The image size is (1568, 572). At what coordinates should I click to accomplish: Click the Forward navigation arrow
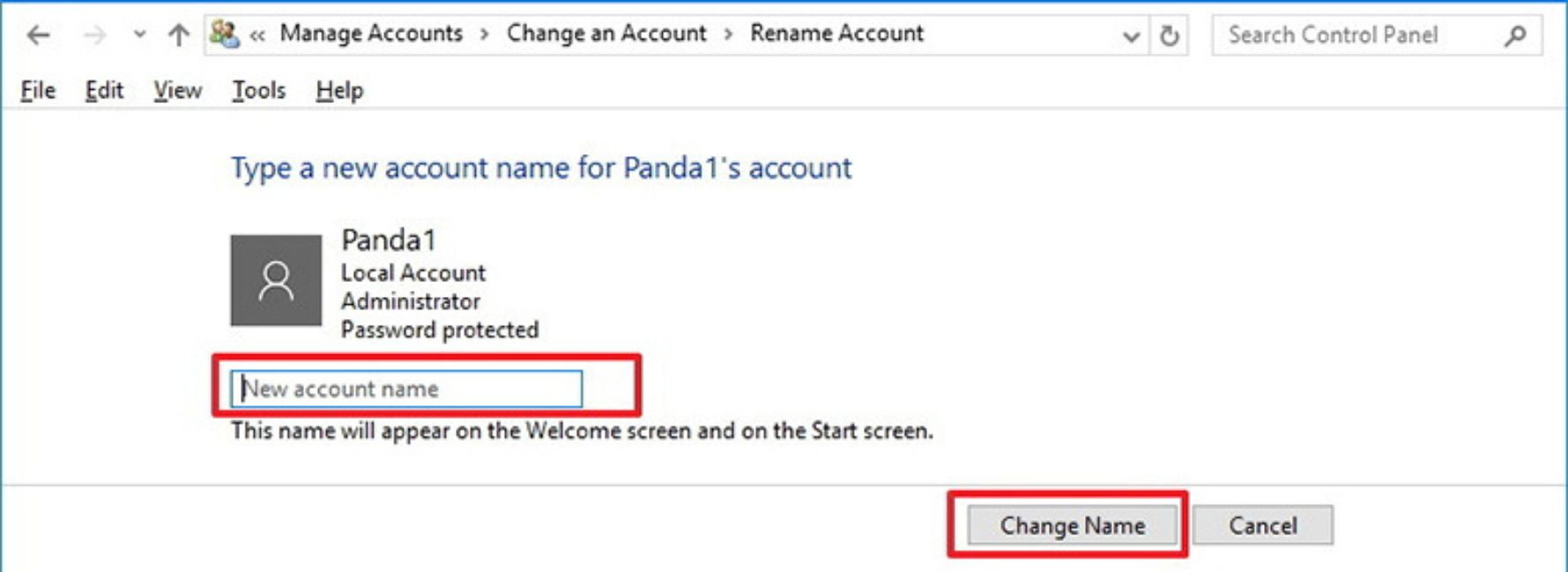[x=93, y=35]
